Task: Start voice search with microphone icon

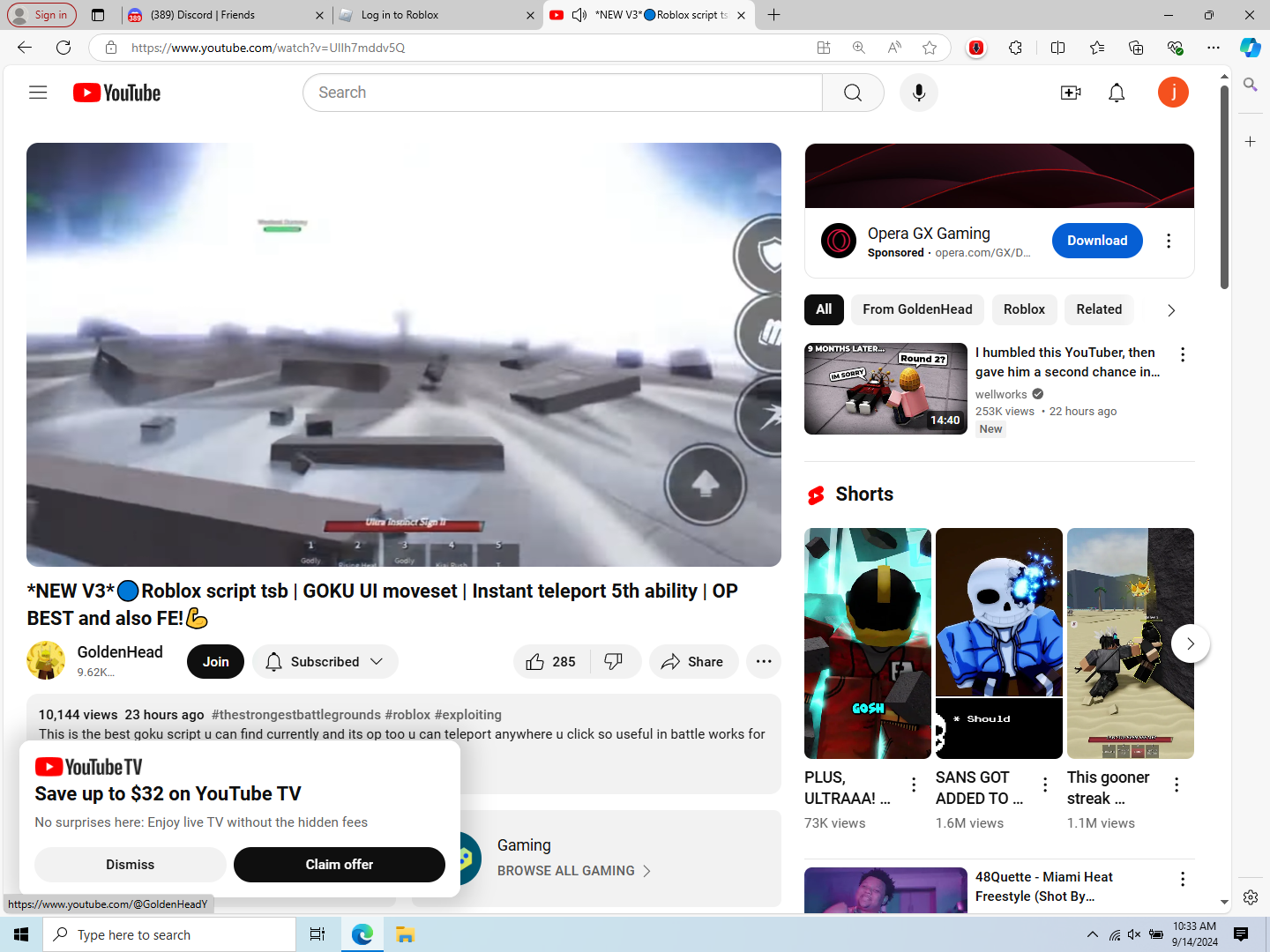Action: (x=919, y=93)
